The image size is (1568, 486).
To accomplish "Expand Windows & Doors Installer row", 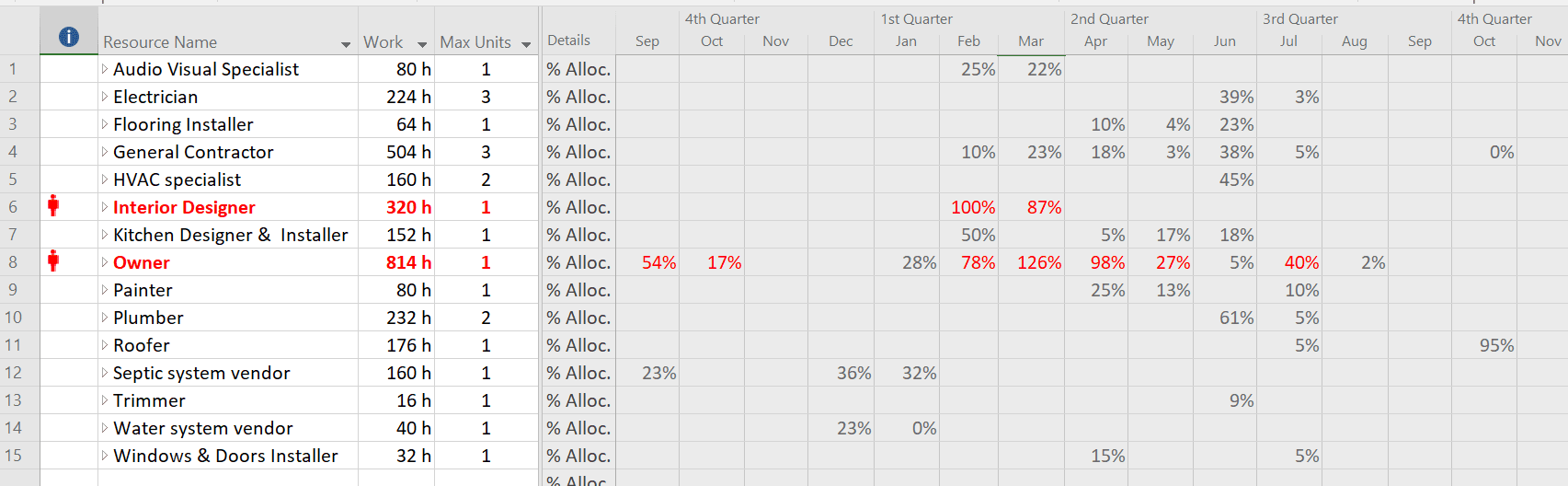I will click(105, 456).
